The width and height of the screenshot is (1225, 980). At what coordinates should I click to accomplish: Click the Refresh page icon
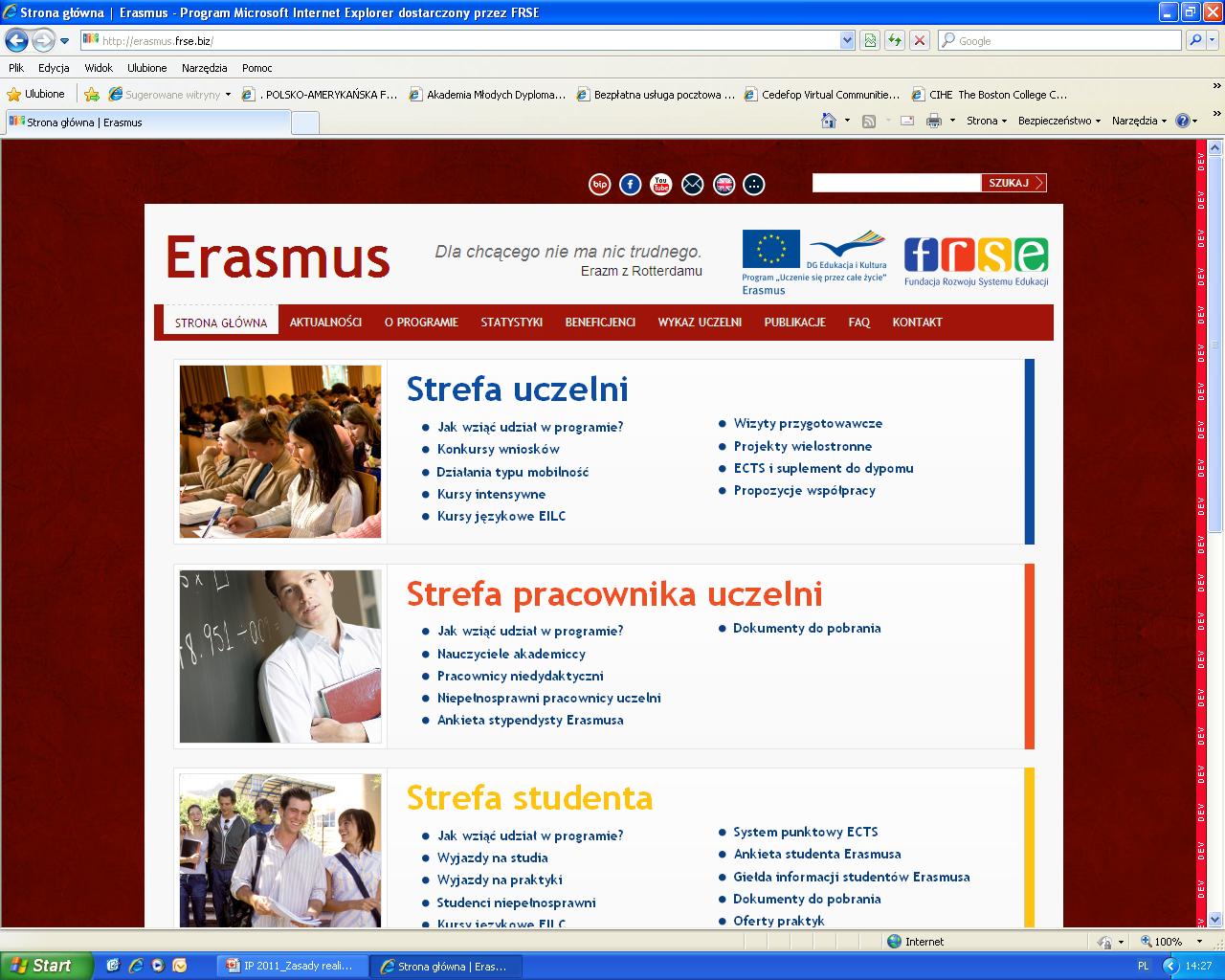coord(895,40)
